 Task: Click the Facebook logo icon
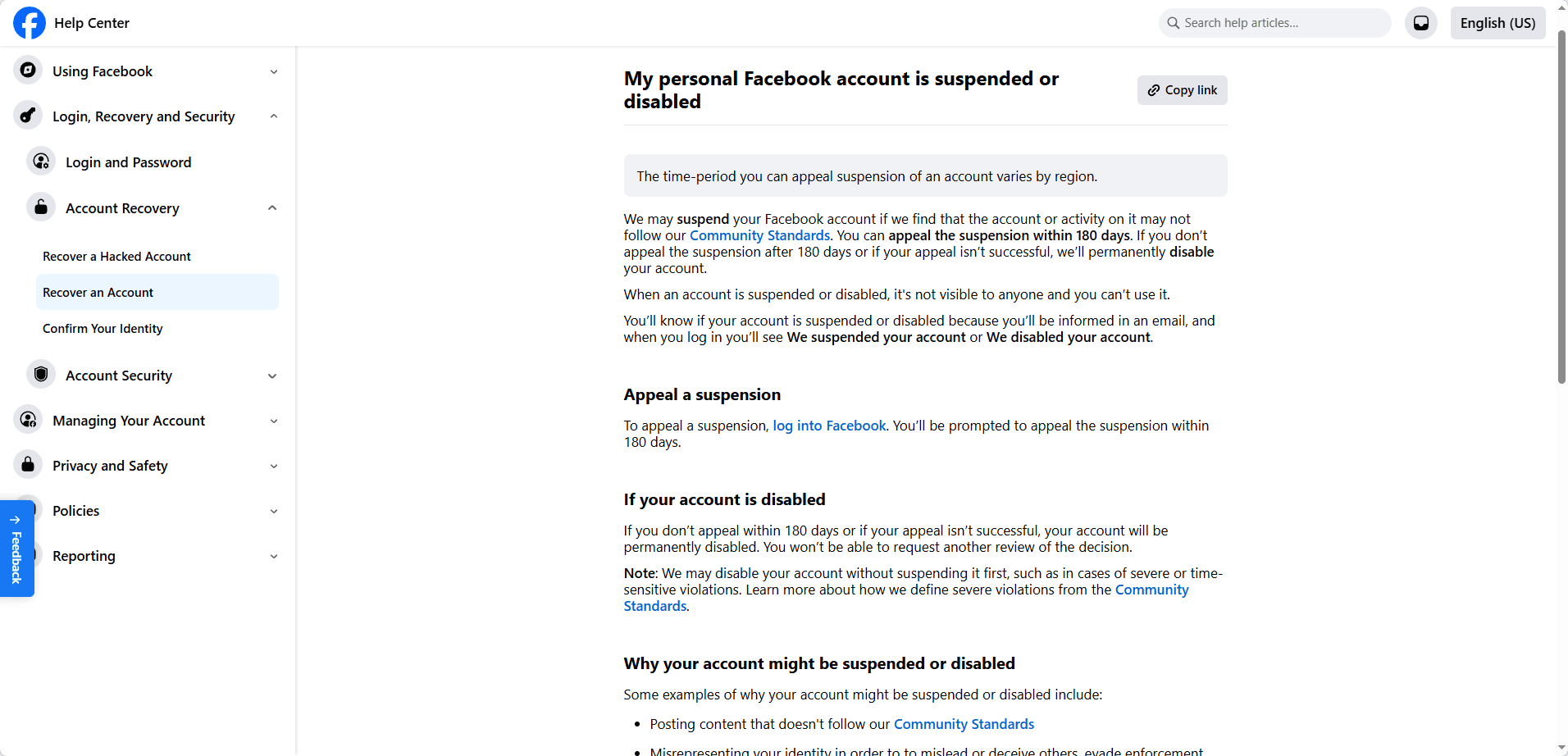click(x=29, y=23)
